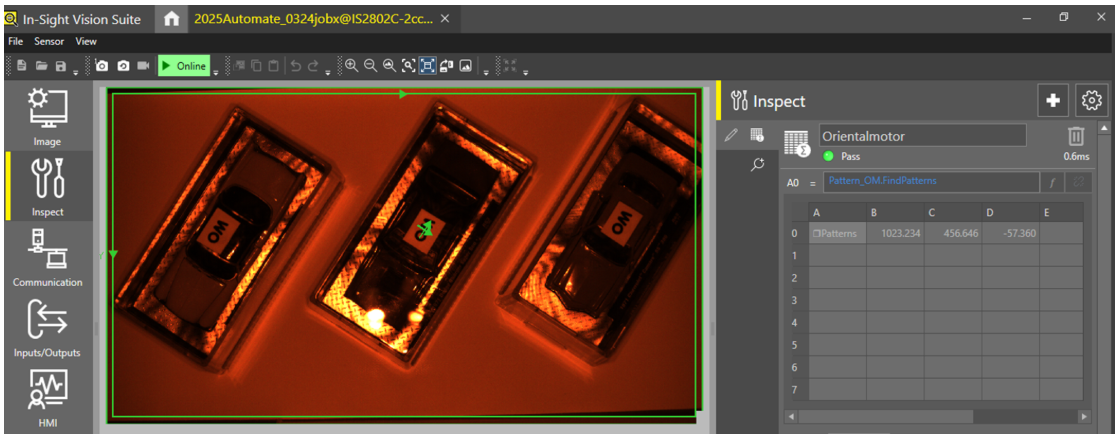Select column header E in spreadsheet
Viewport: 1118px width, 437px height.
click(1062, 212)
